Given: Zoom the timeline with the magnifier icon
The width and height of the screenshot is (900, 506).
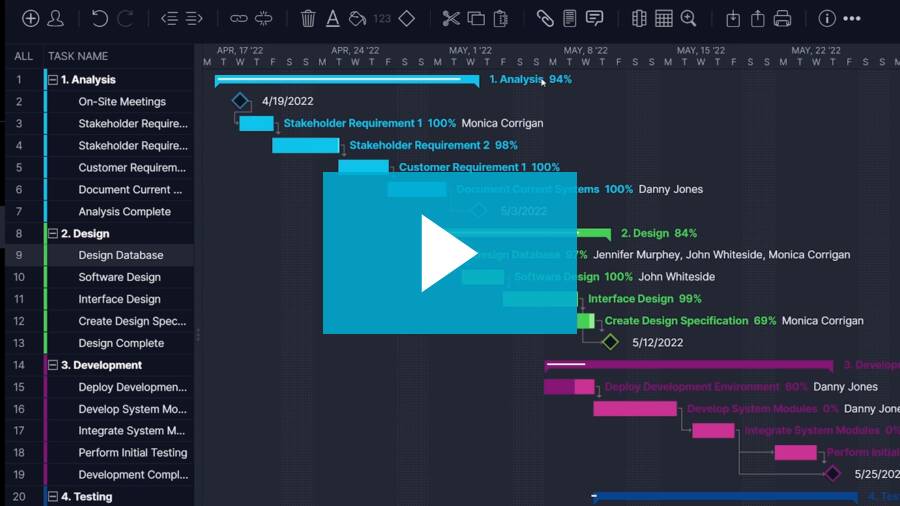Looking at the screenshot, I should 688,18.
